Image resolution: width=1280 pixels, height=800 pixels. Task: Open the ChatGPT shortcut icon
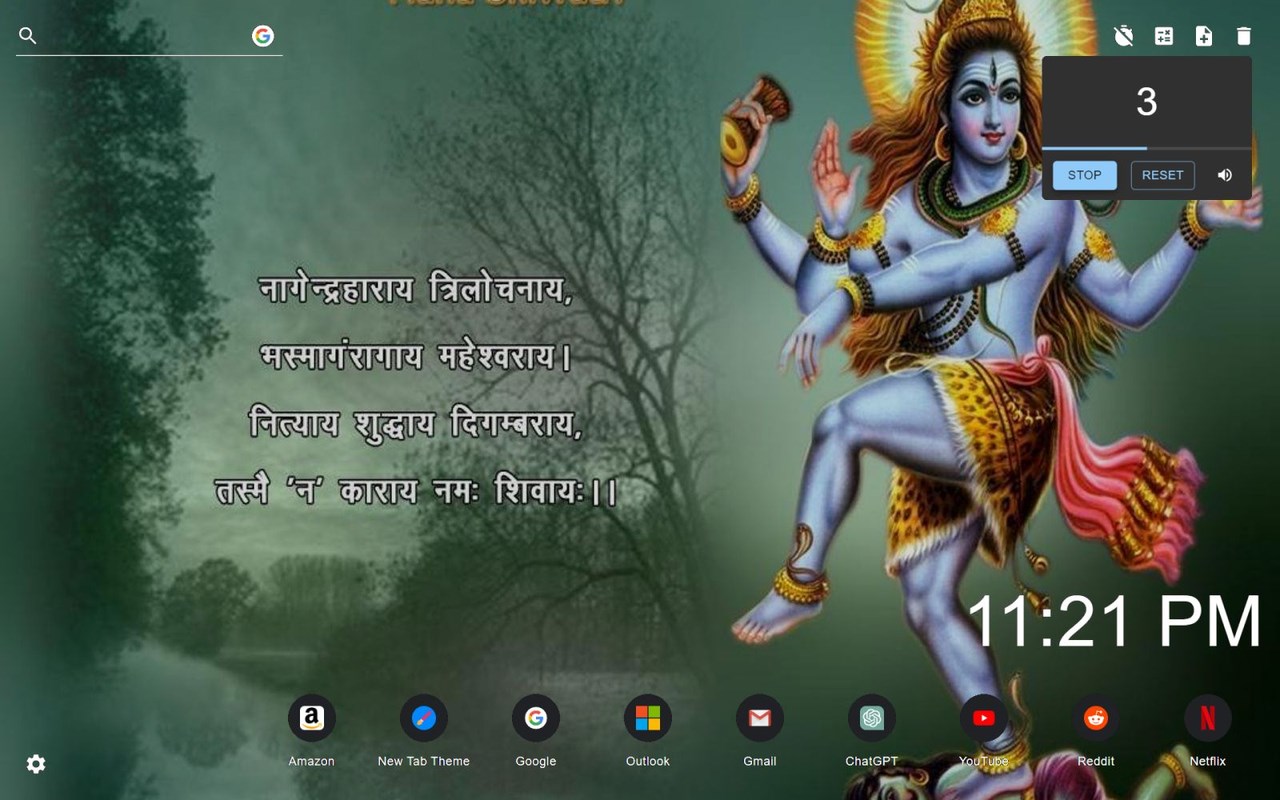pos(872,718)
